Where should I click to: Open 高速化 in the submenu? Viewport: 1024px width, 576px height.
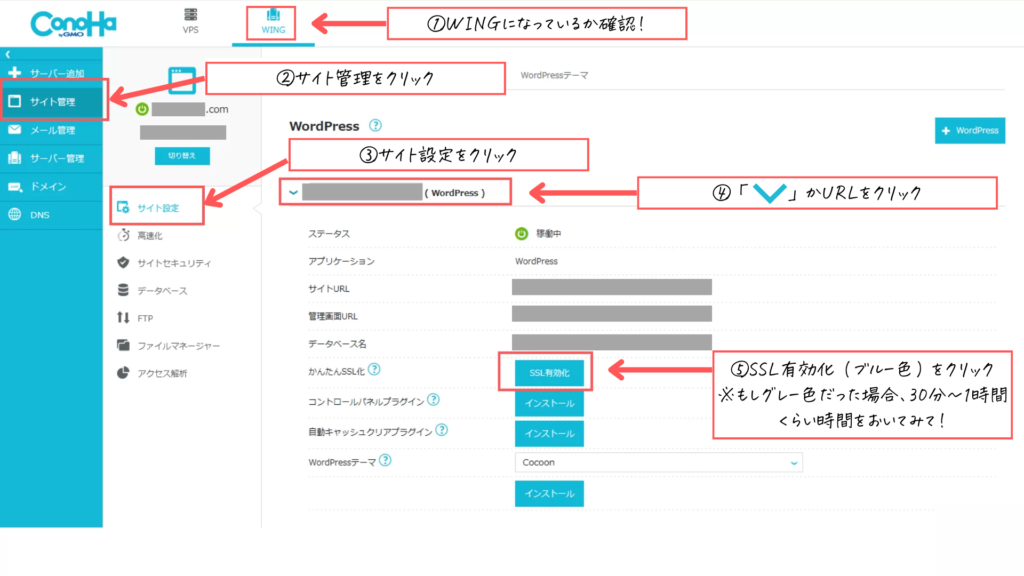(x=150, y=236)
